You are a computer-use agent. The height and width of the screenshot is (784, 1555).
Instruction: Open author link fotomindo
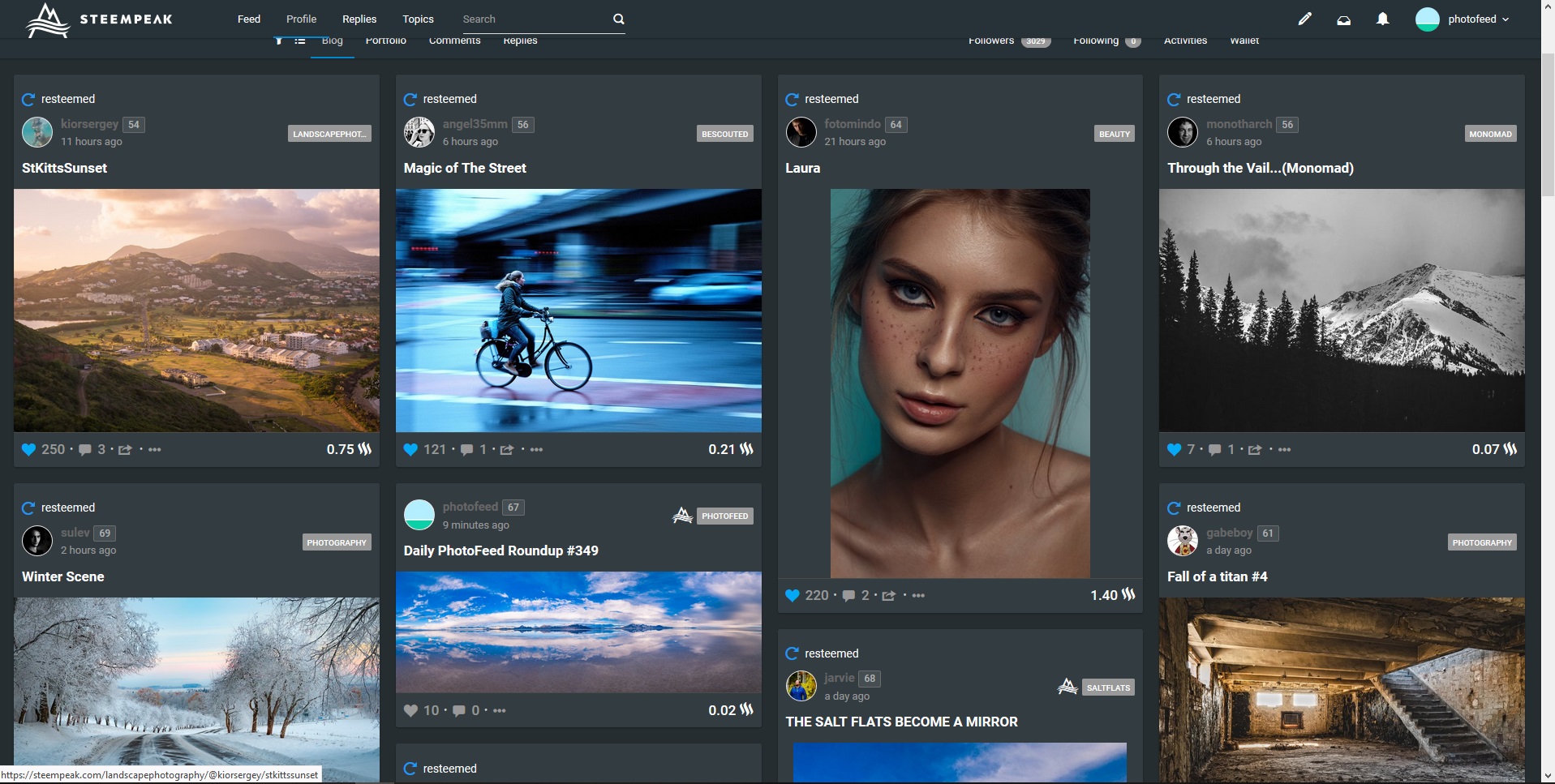point(852,124)
